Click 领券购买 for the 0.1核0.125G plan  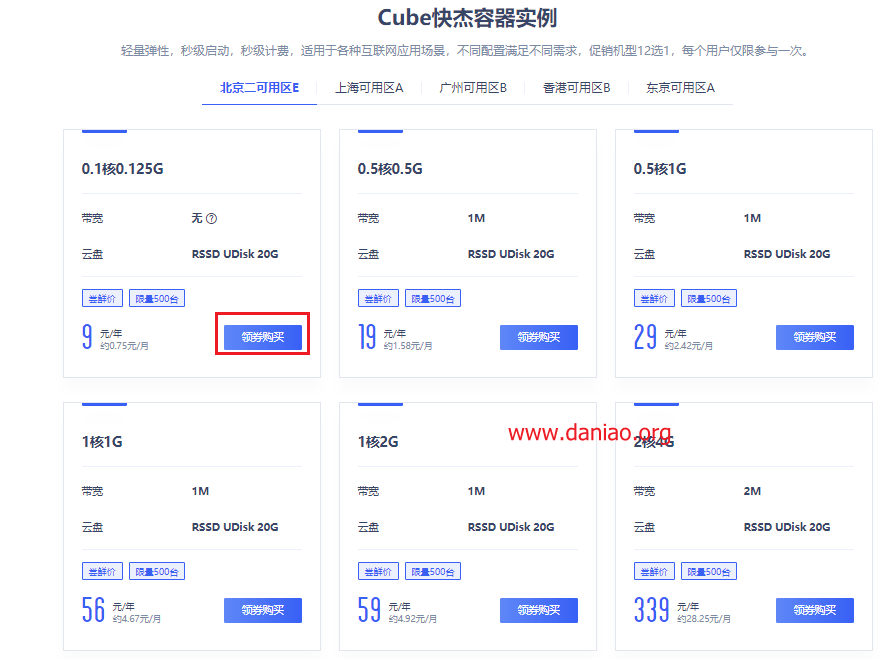(262, 337)
